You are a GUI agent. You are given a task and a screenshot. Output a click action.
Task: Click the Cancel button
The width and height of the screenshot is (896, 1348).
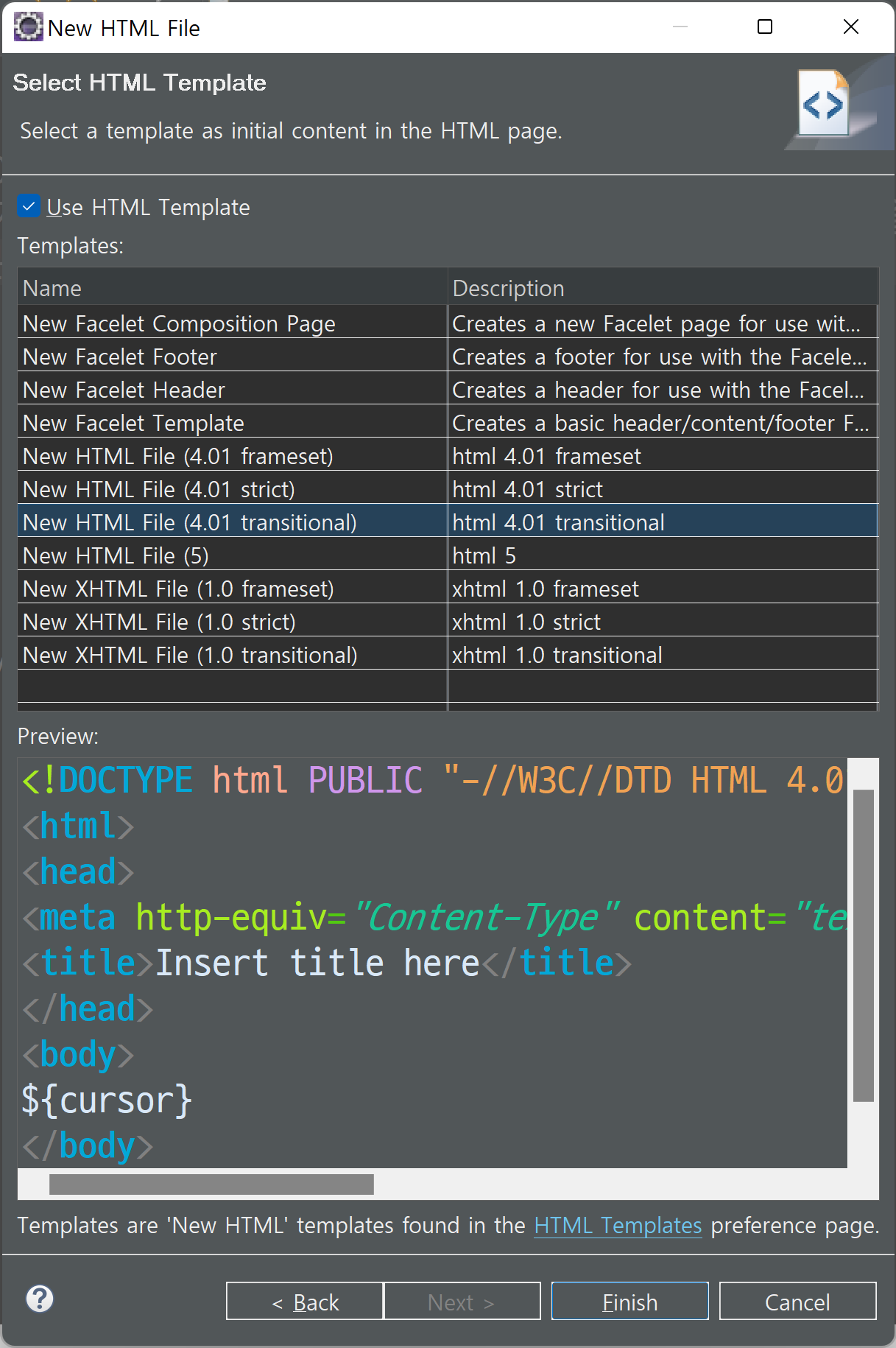[x=797, y=1301]
